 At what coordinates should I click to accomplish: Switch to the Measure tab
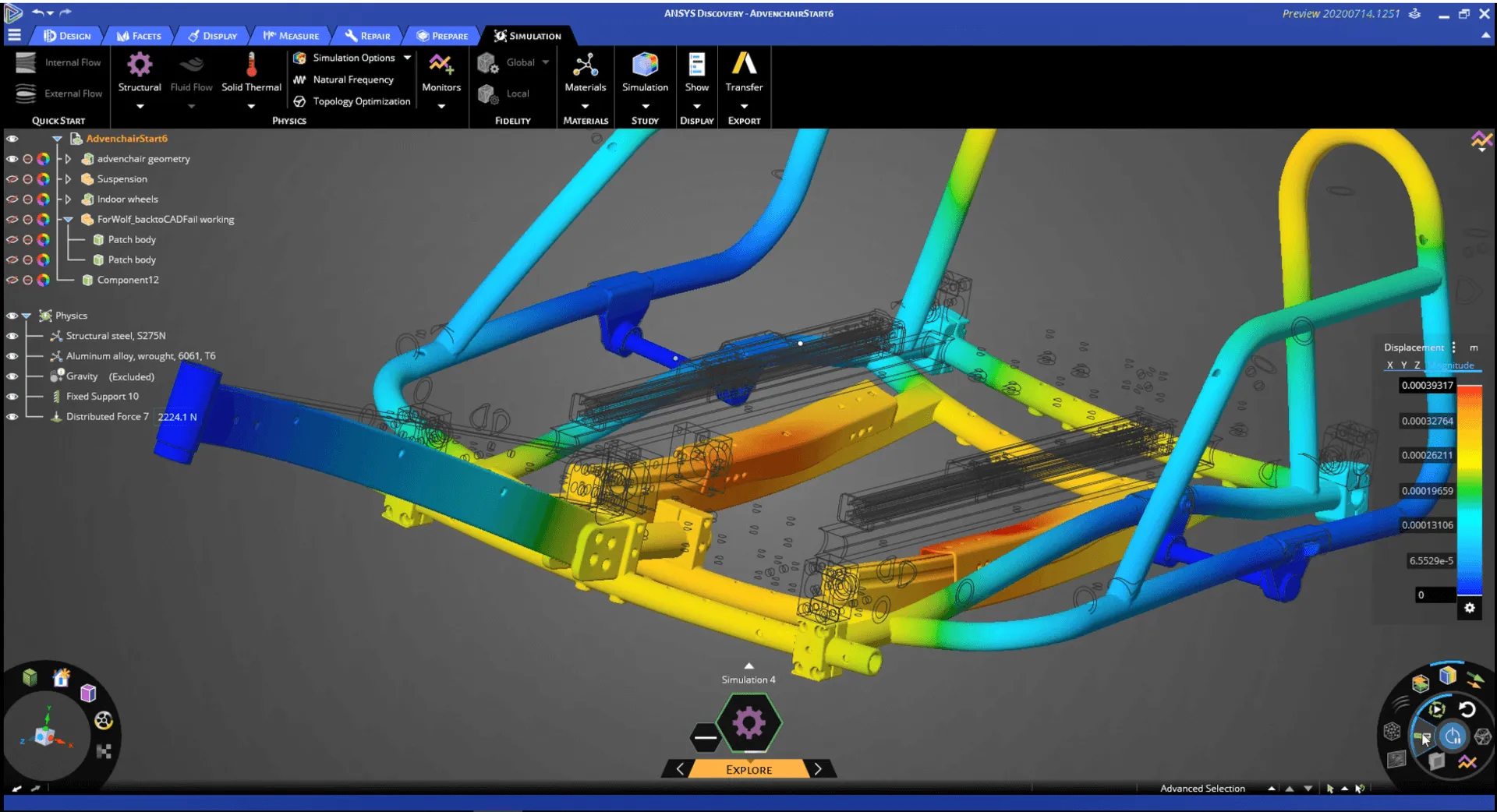click(x=291, y=36)
